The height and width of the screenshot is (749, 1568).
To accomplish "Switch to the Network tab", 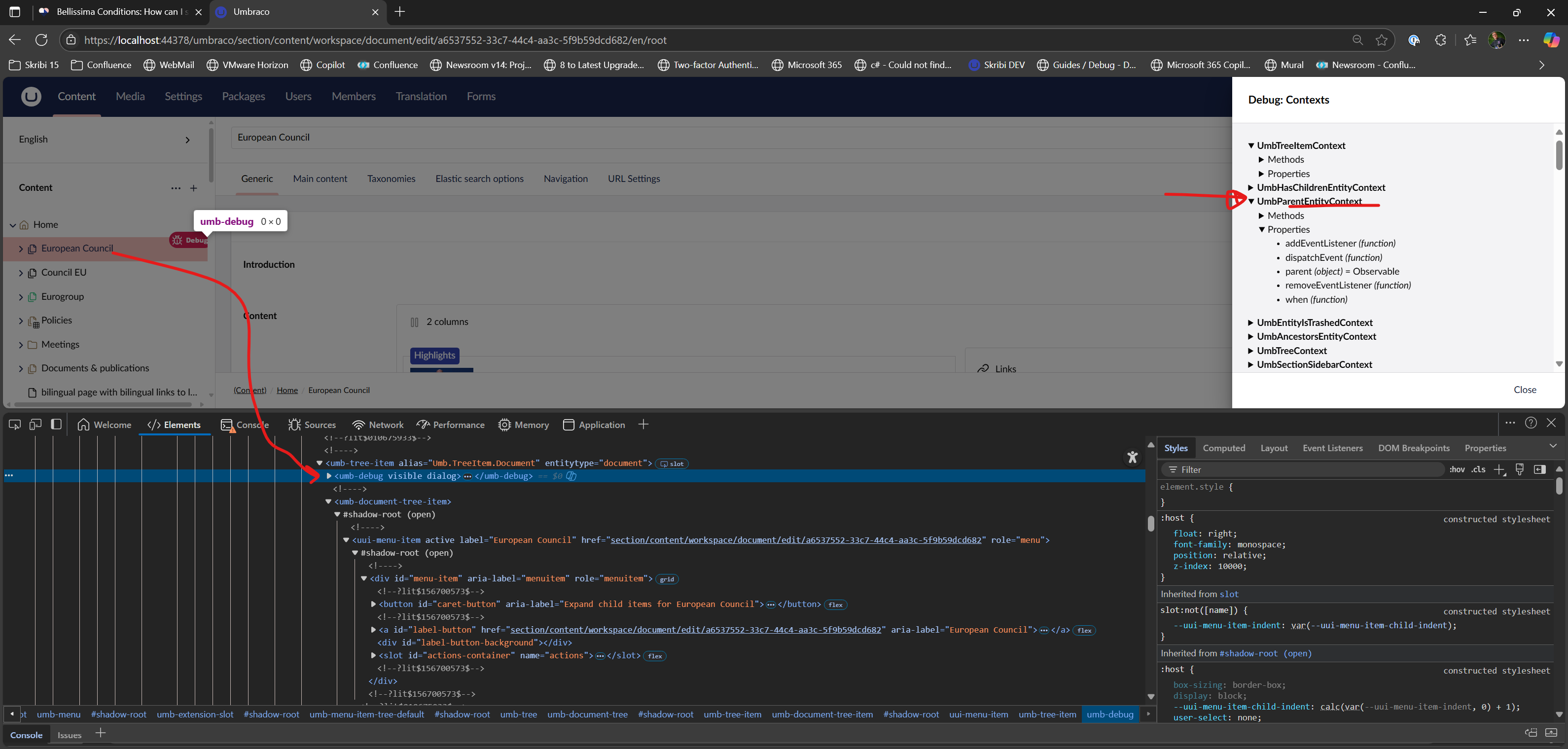I will [378, 425].
